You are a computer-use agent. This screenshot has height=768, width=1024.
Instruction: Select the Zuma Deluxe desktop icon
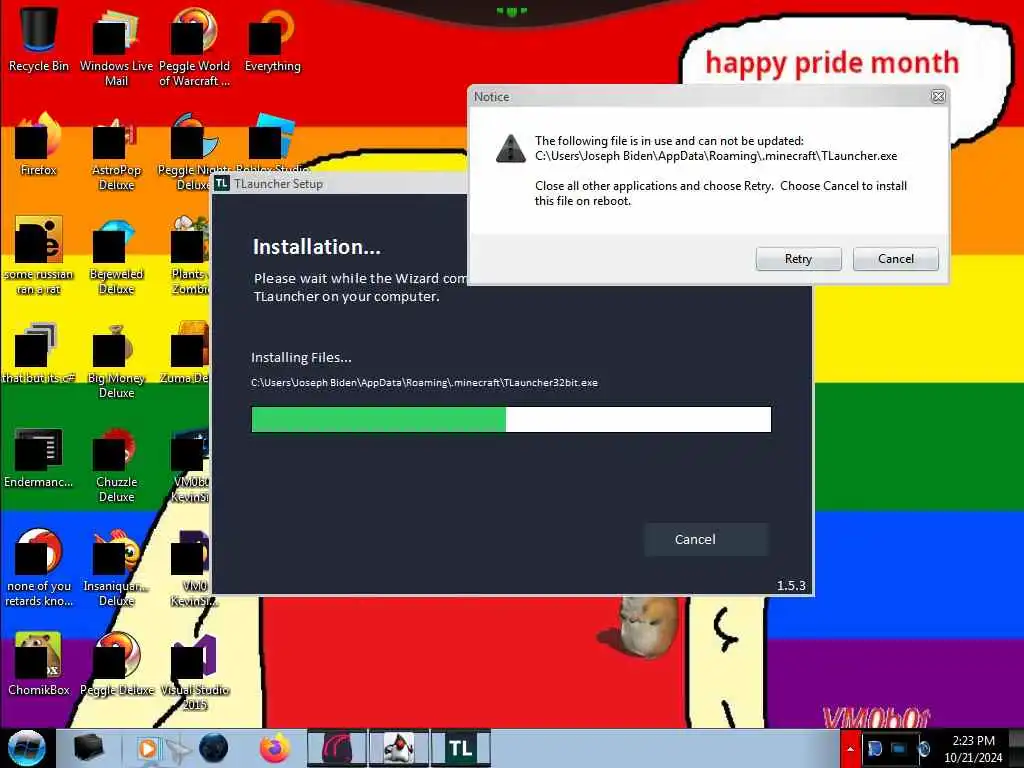[x=189, y=353]
